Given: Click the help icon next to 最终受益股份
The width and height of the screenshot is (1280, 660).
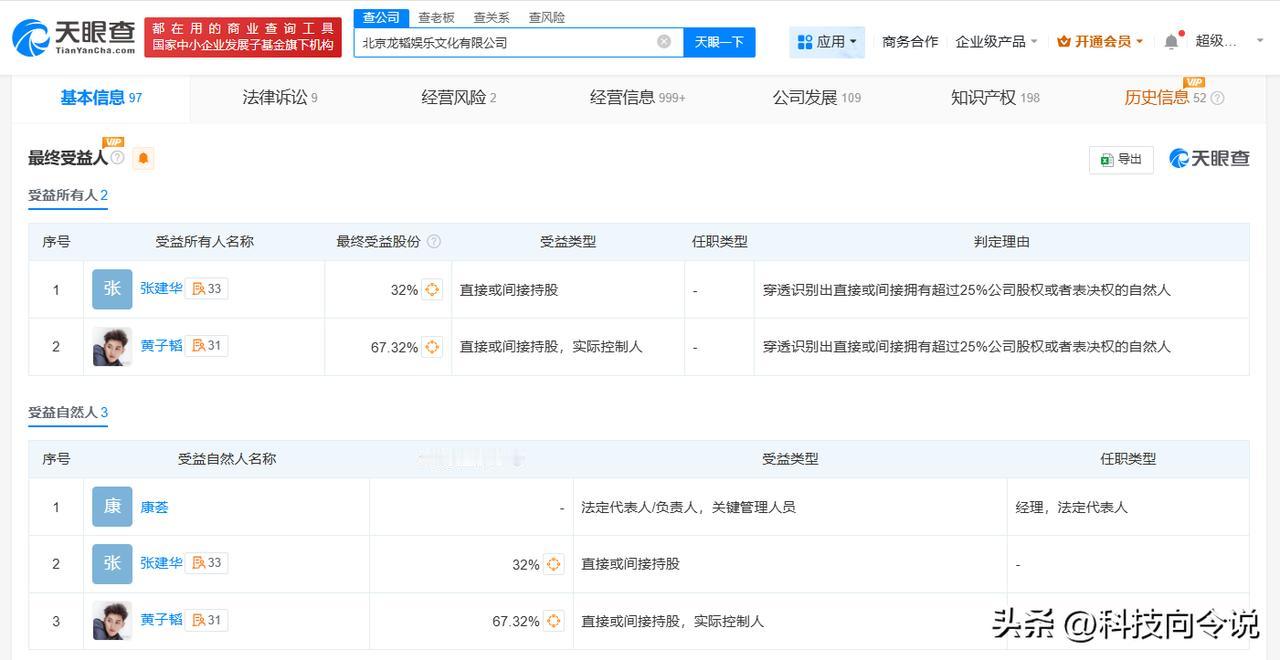Looking at the screenshot, I should click(x=433, y=241).
